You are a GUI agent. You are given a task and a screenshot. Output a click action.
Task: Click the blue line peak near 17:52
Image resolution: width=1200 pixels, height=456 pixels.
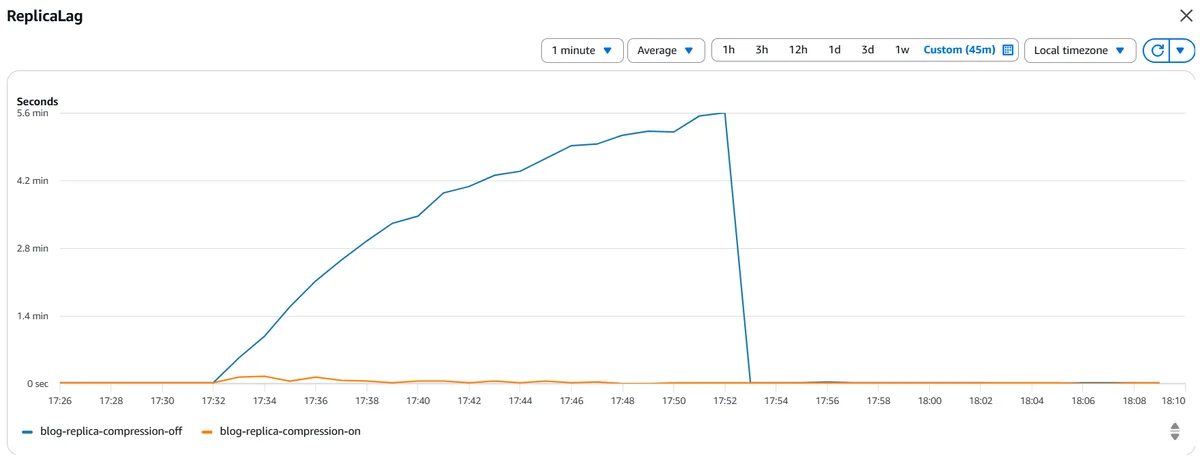point(724,113)
